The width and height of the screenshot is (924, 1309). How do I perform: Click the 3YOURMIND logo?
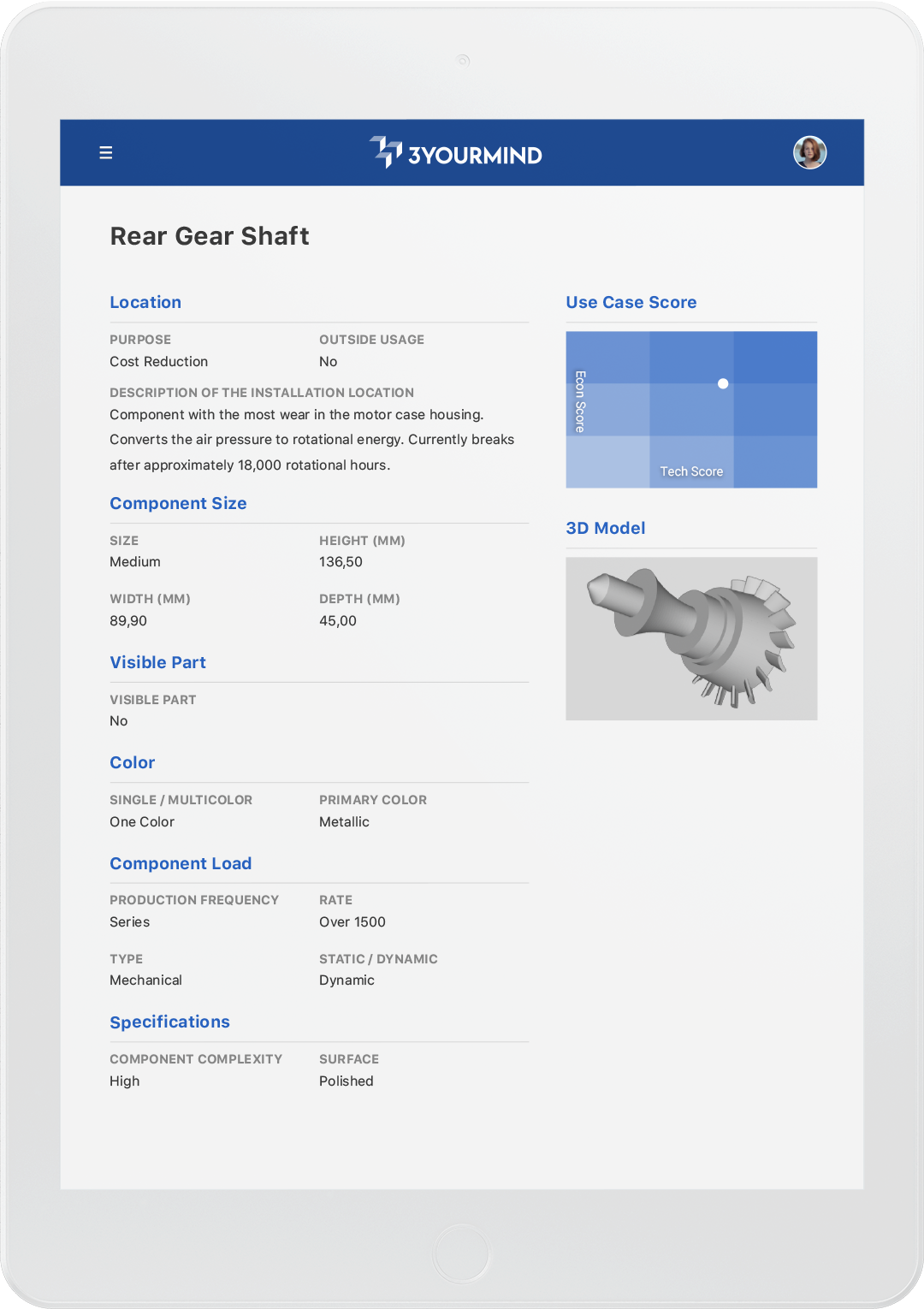pos(456,152)
